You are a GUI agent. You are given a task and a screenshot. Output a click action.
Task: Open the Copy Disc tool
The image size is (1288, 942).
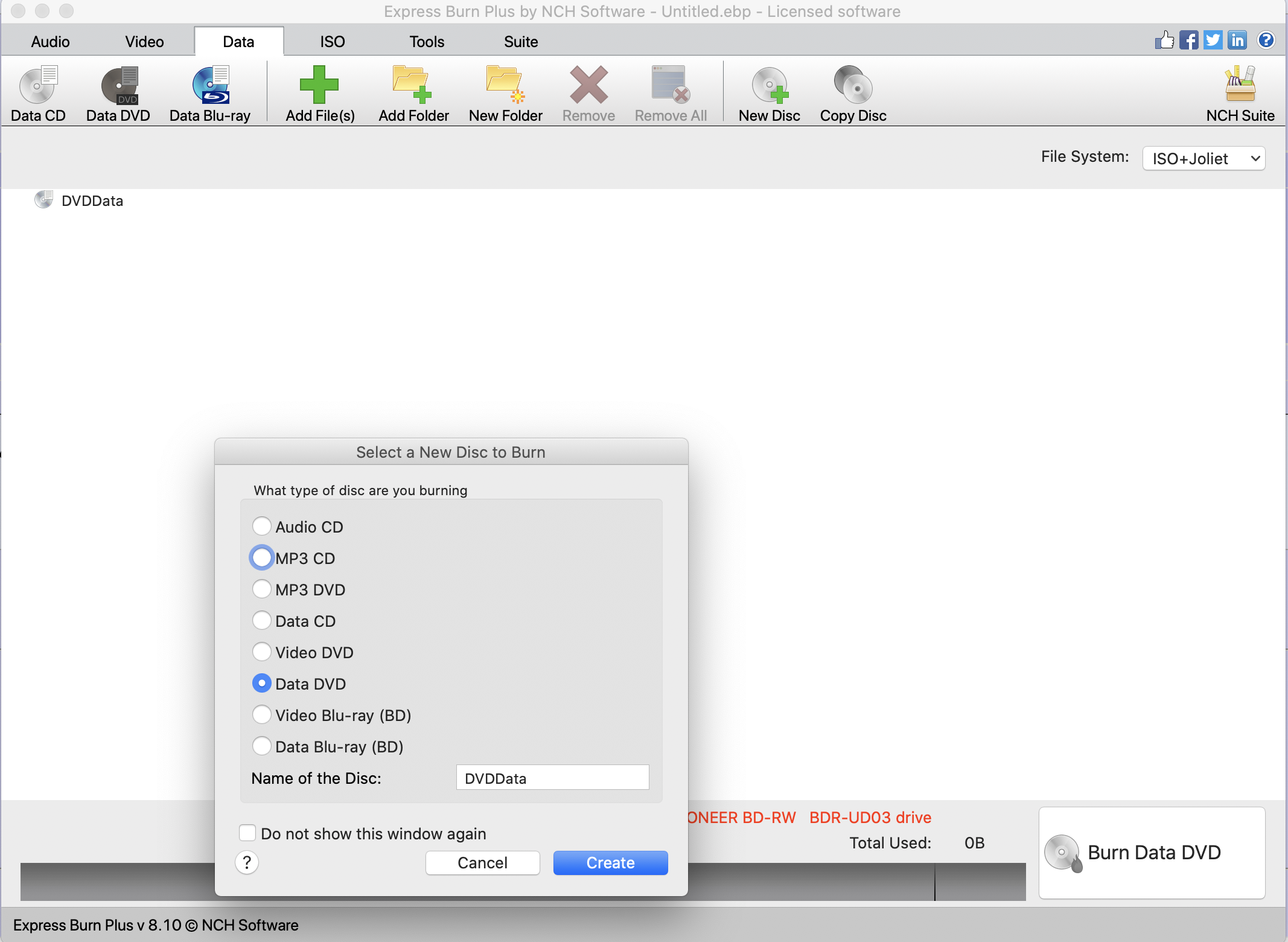pos(853,94)
